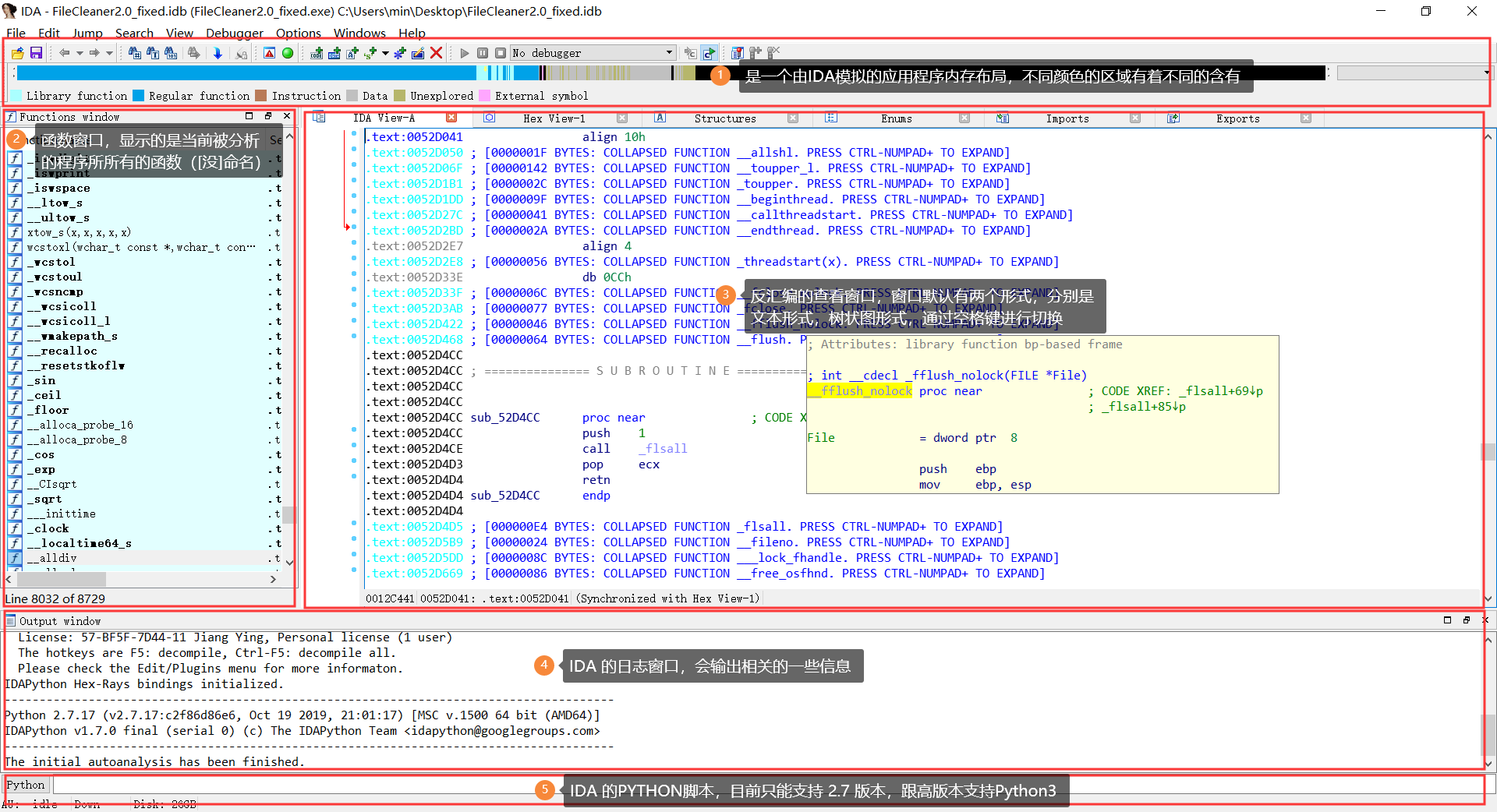Open the Debugger menu
The height and width of the screenshot is (812, 1497).
click(x=235, y=33)
